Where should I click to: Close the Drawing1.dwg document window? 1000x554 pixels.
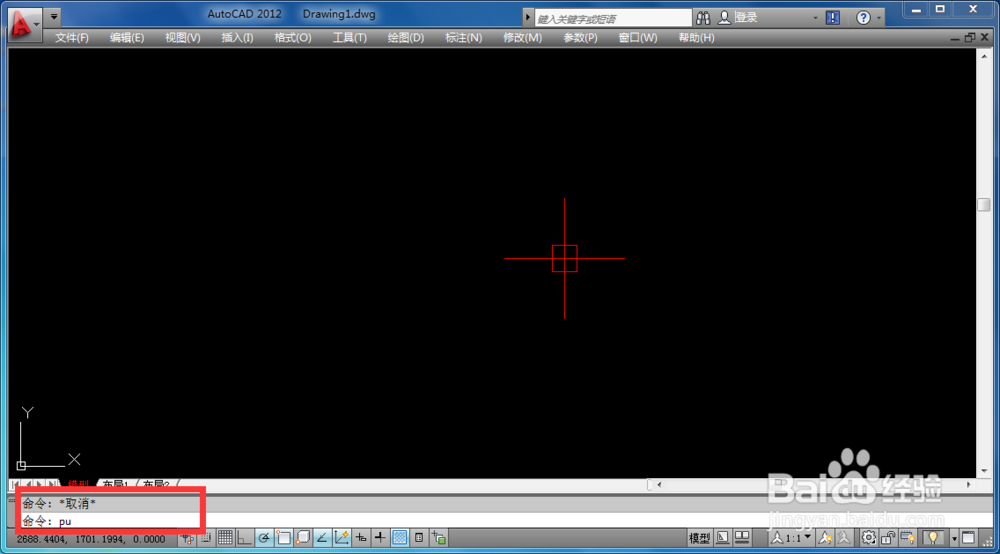[x=985, y=38]
